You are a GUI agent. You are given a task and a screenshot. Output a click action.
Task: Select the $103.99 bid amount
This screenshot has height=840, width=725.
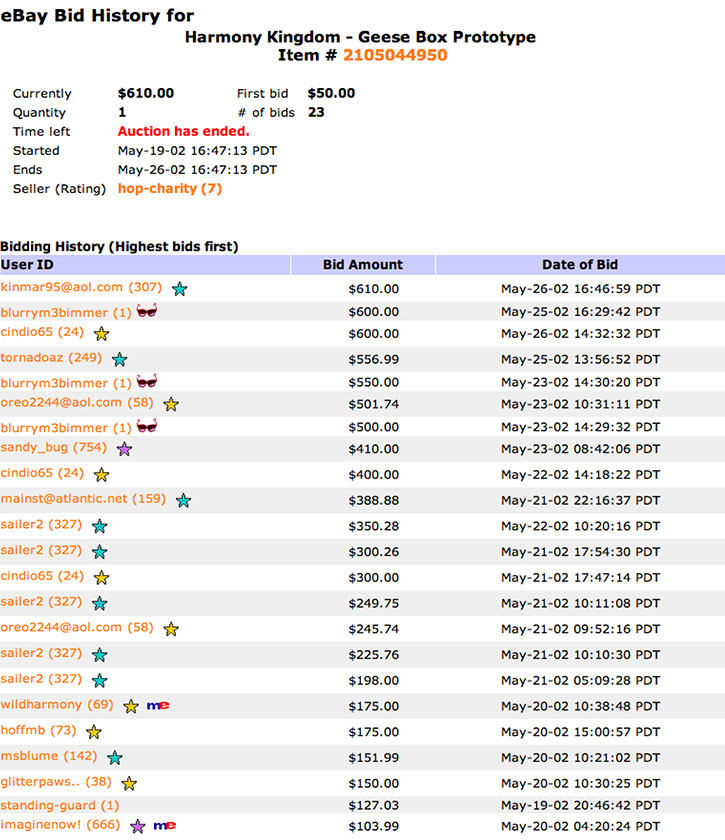tap(373, 827)
